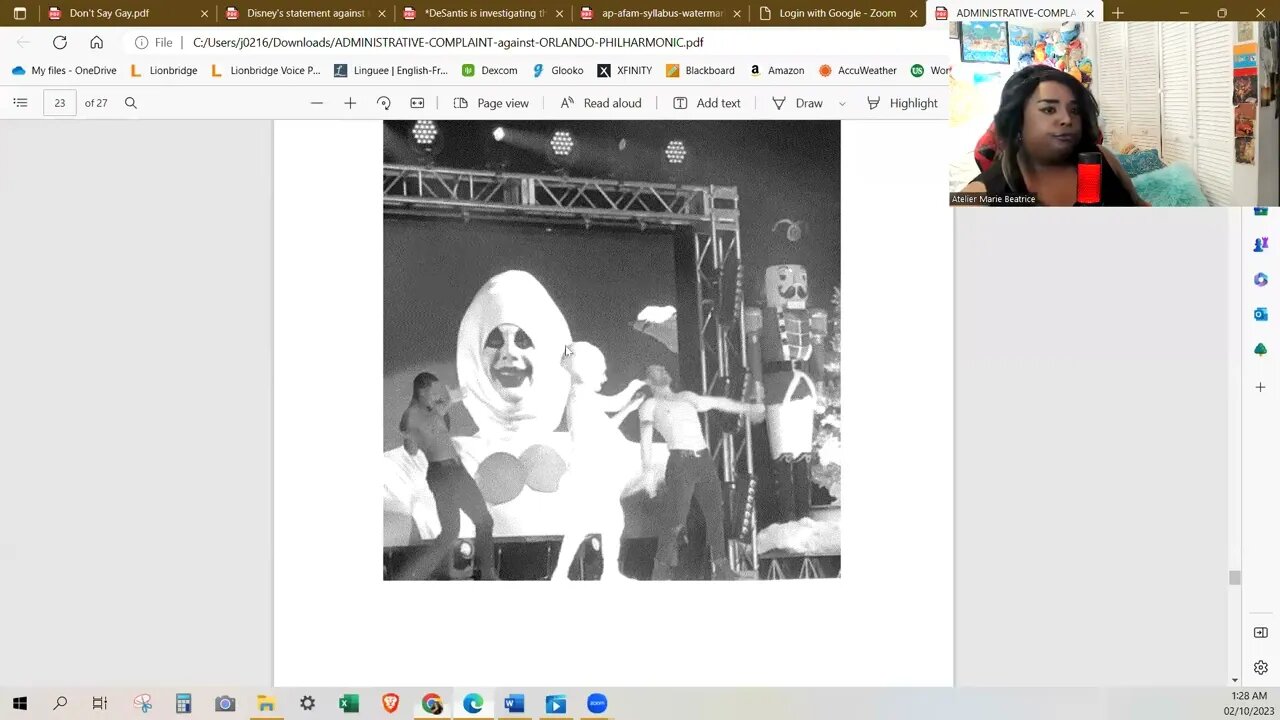Close the Don't Say Gay.pdf tab
This screenshot has height=720, width=1280.
tap(205, 14)
